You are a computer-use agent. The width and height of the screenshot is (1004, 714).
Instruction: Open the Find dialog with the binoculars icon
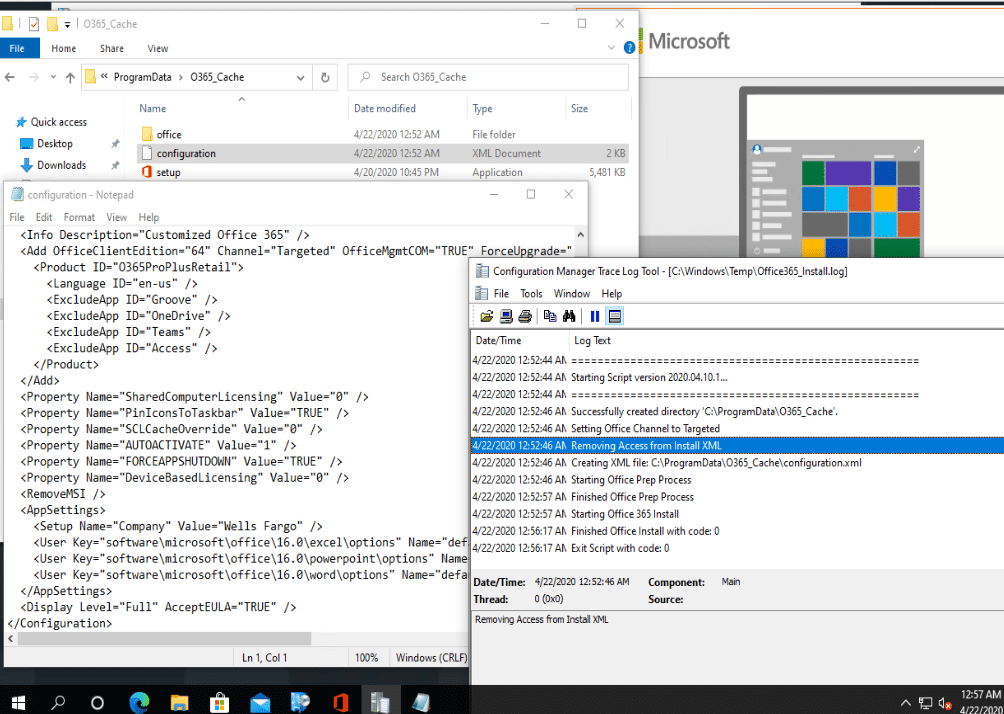569,315
